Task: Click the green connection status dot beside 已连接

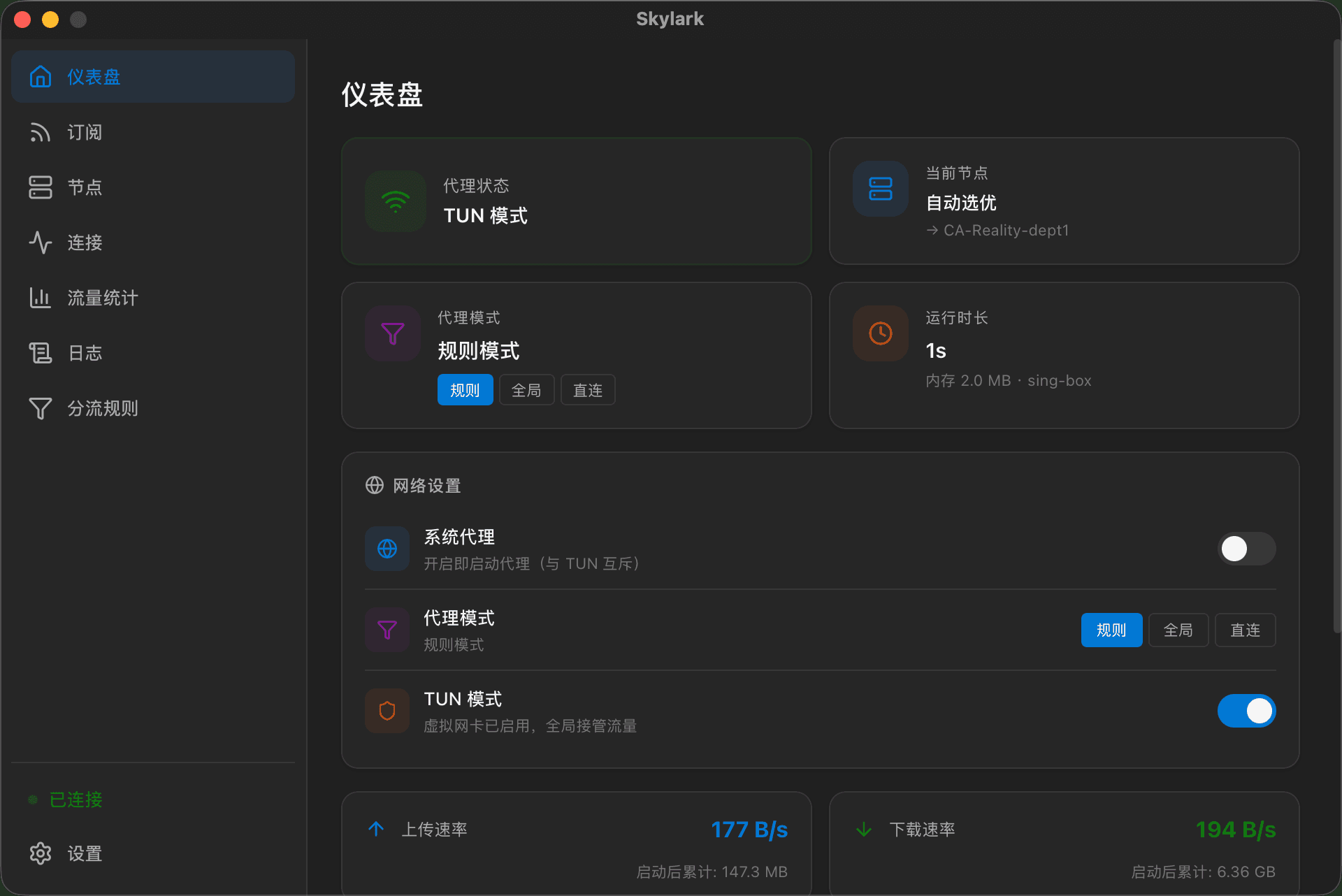Action: click(x=33, y=800)
